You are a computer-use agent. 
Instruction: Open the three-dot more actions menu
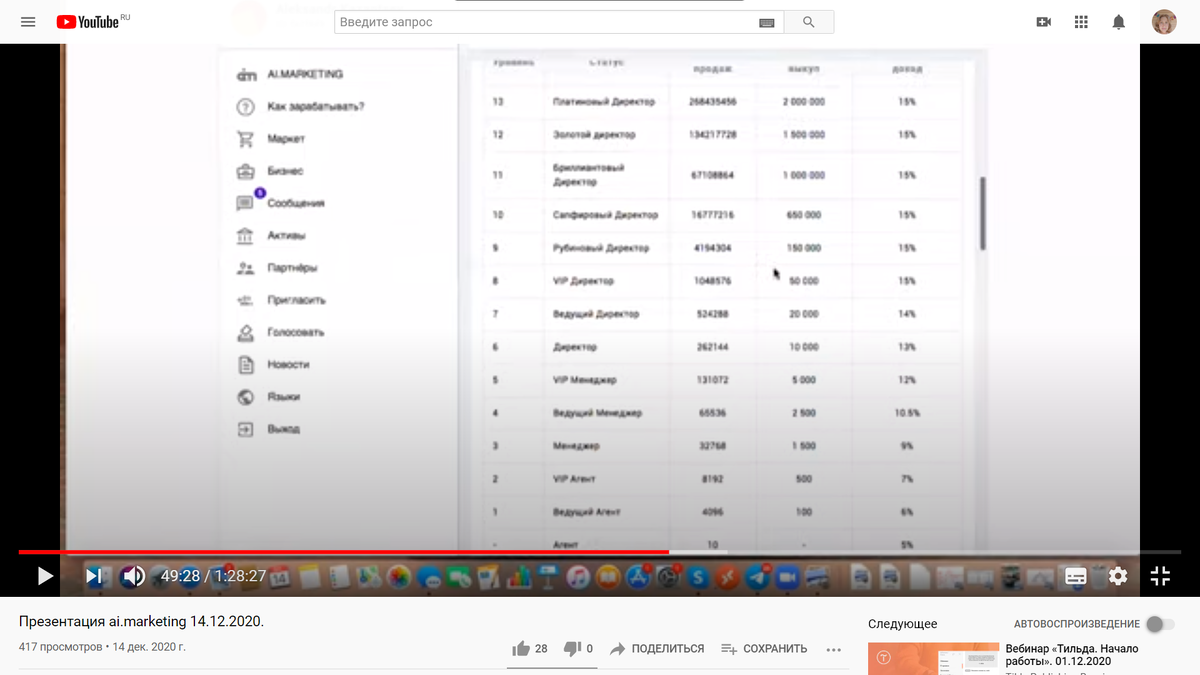(x=834, y=649)
